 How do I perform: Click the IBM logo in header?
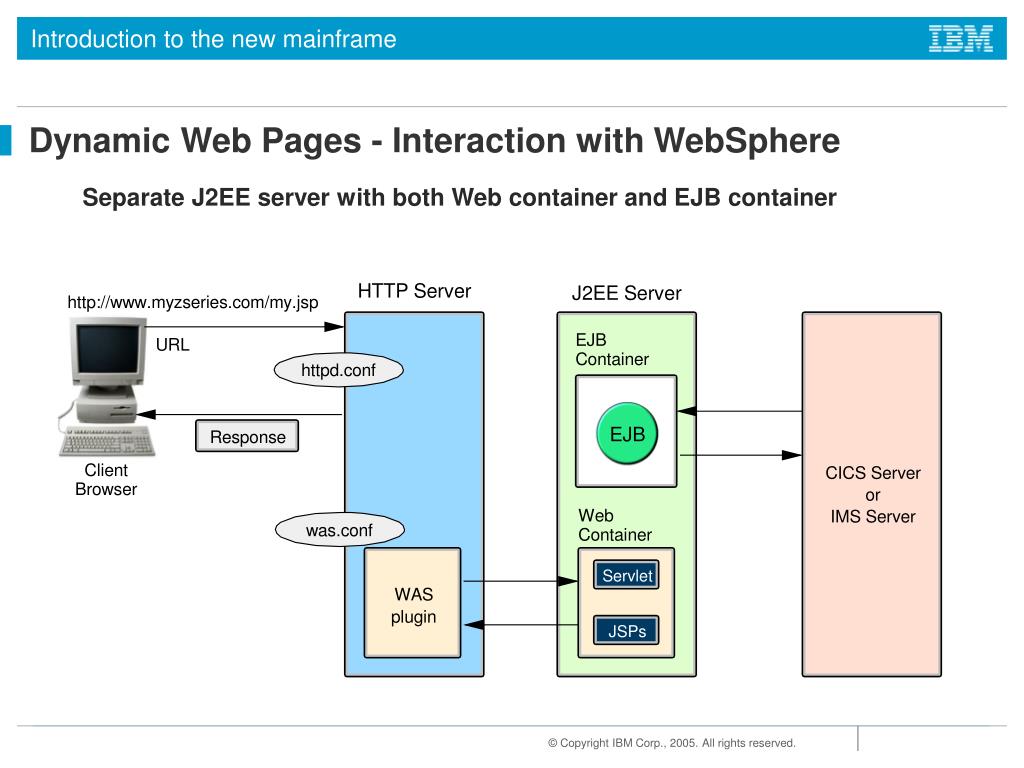click(x=961, y=39)
